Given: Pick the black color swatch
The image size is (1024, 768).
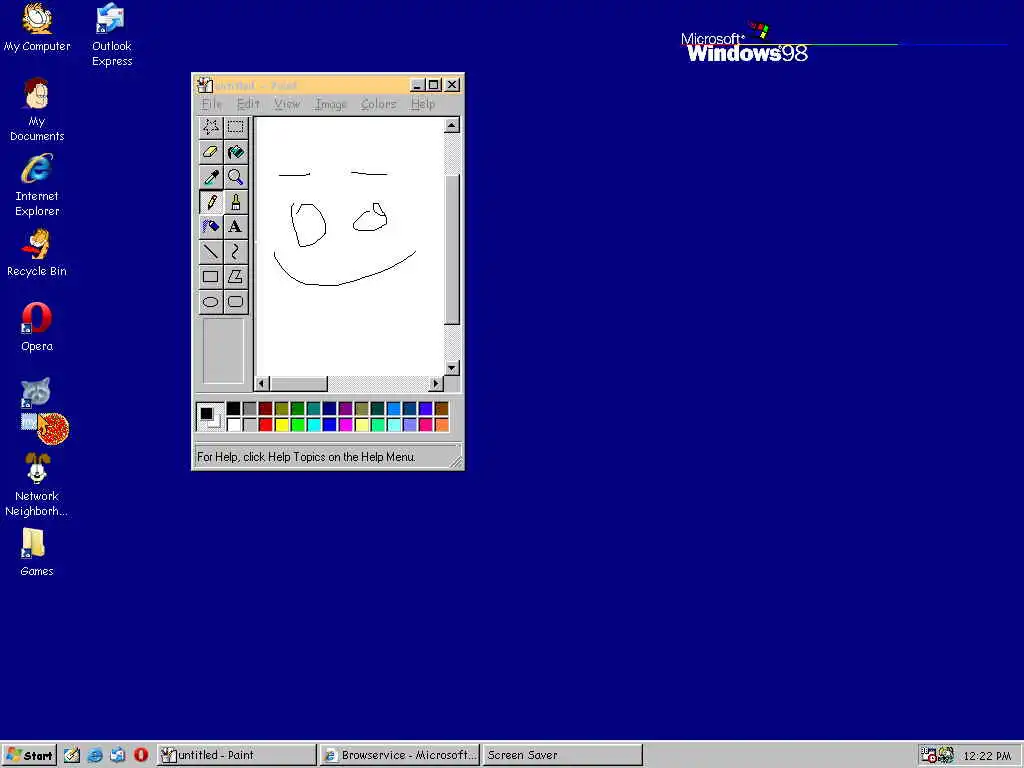Looking at the screenshot, I should point(233,409).
